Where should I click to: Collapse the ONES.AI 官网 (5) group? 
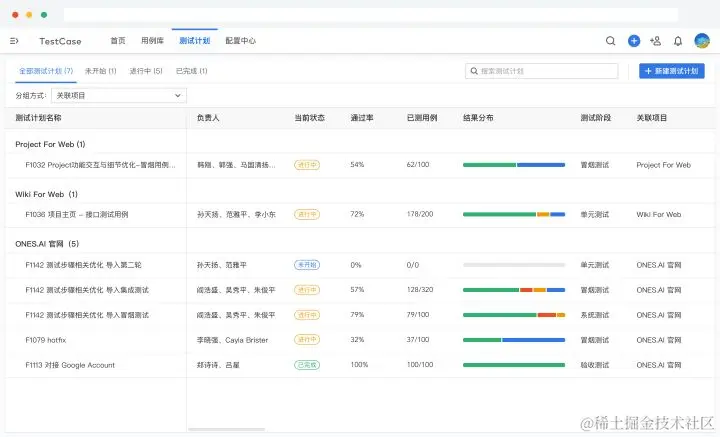pos(47,244)
